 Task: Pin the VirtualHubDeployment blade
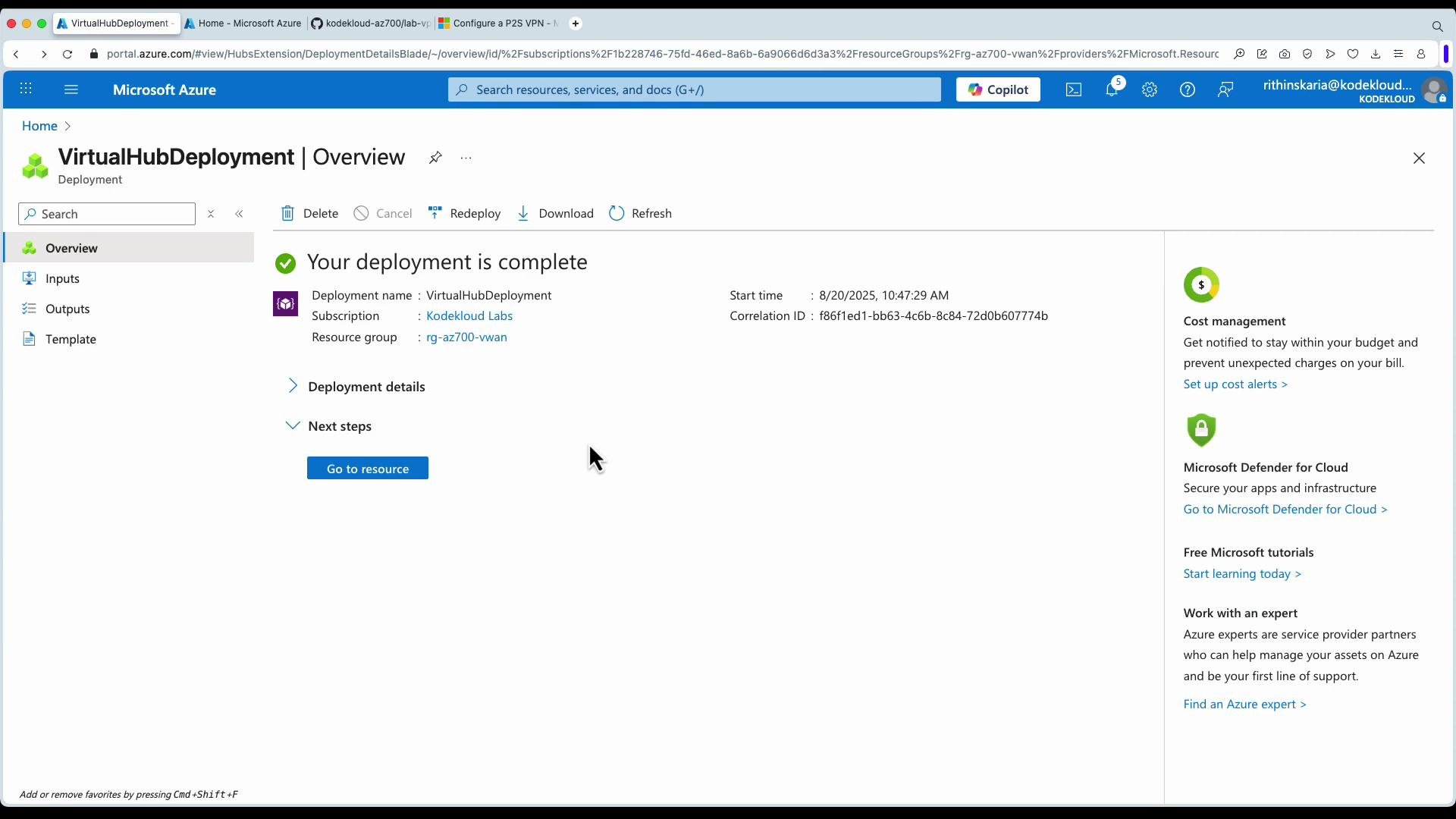click(435, 158)
